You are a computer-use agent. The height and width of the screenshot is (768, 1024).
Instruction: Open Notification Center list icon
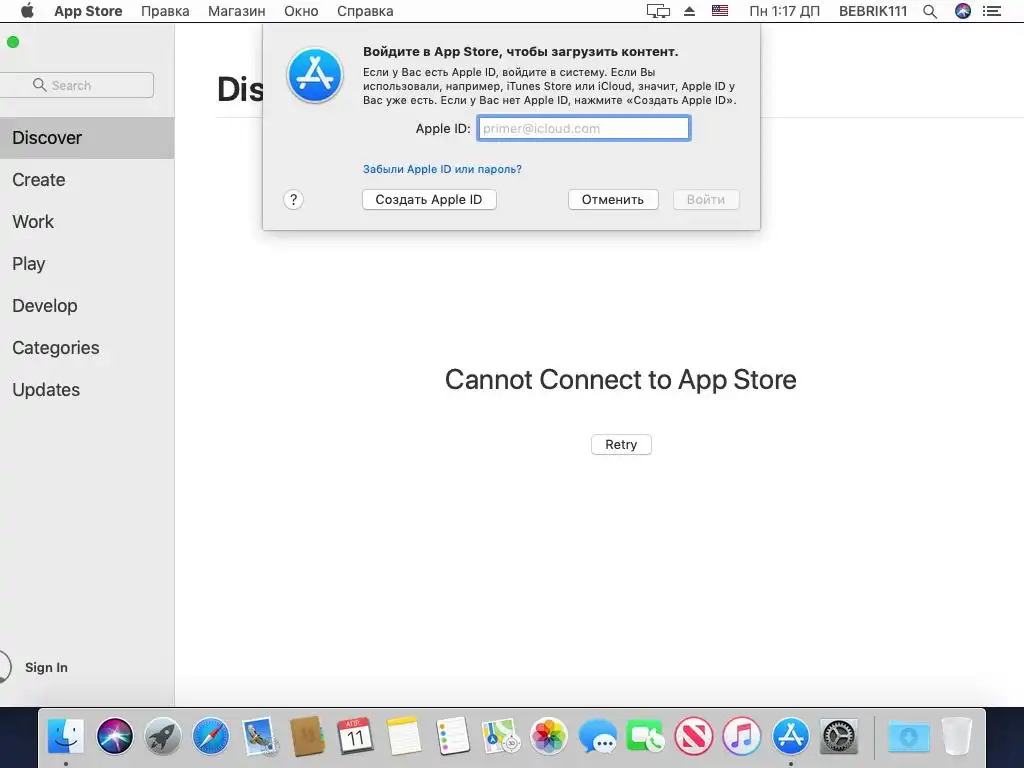991,11
